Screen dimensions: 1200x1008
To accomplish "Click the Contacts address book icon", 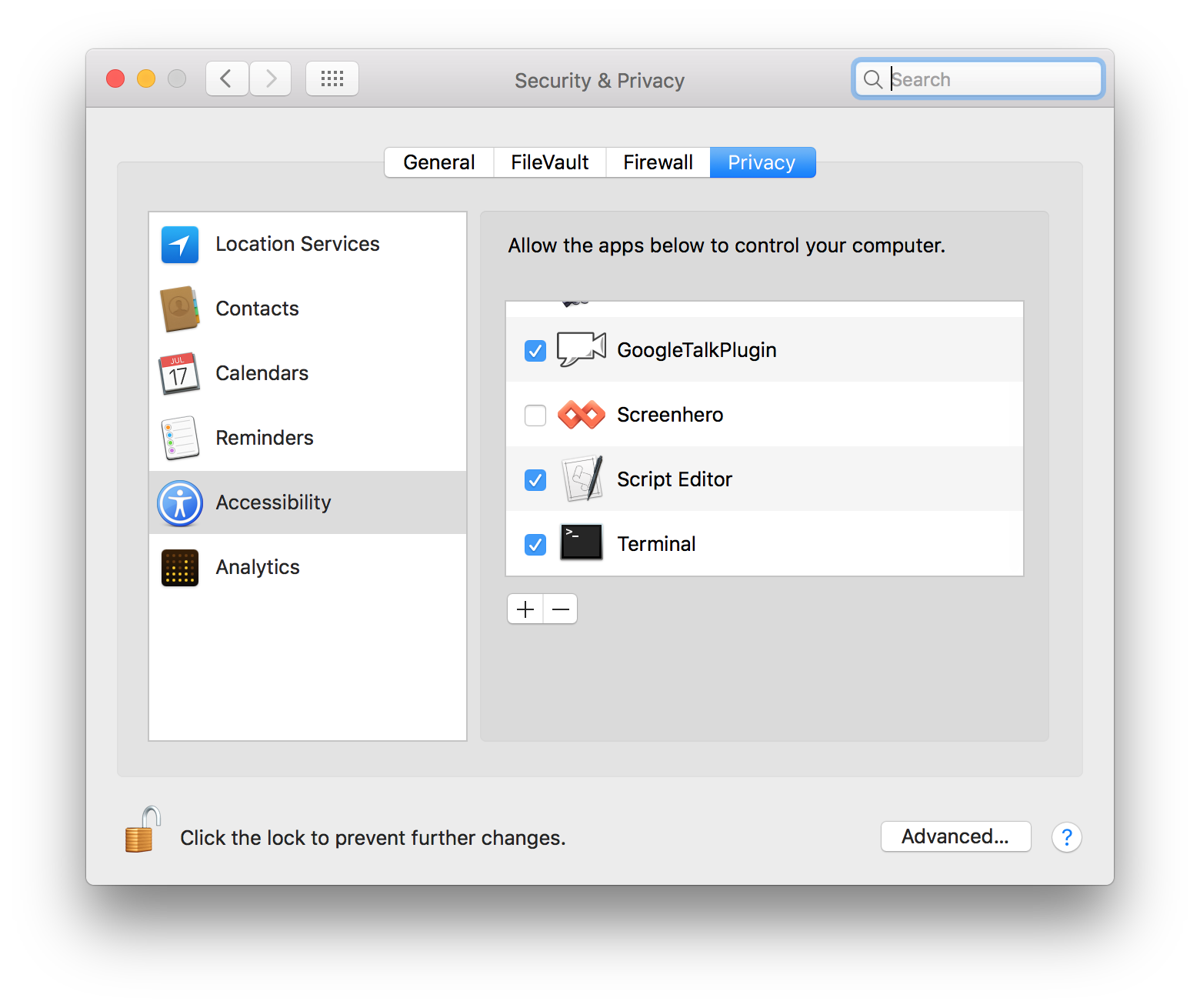I will [180, 309].
